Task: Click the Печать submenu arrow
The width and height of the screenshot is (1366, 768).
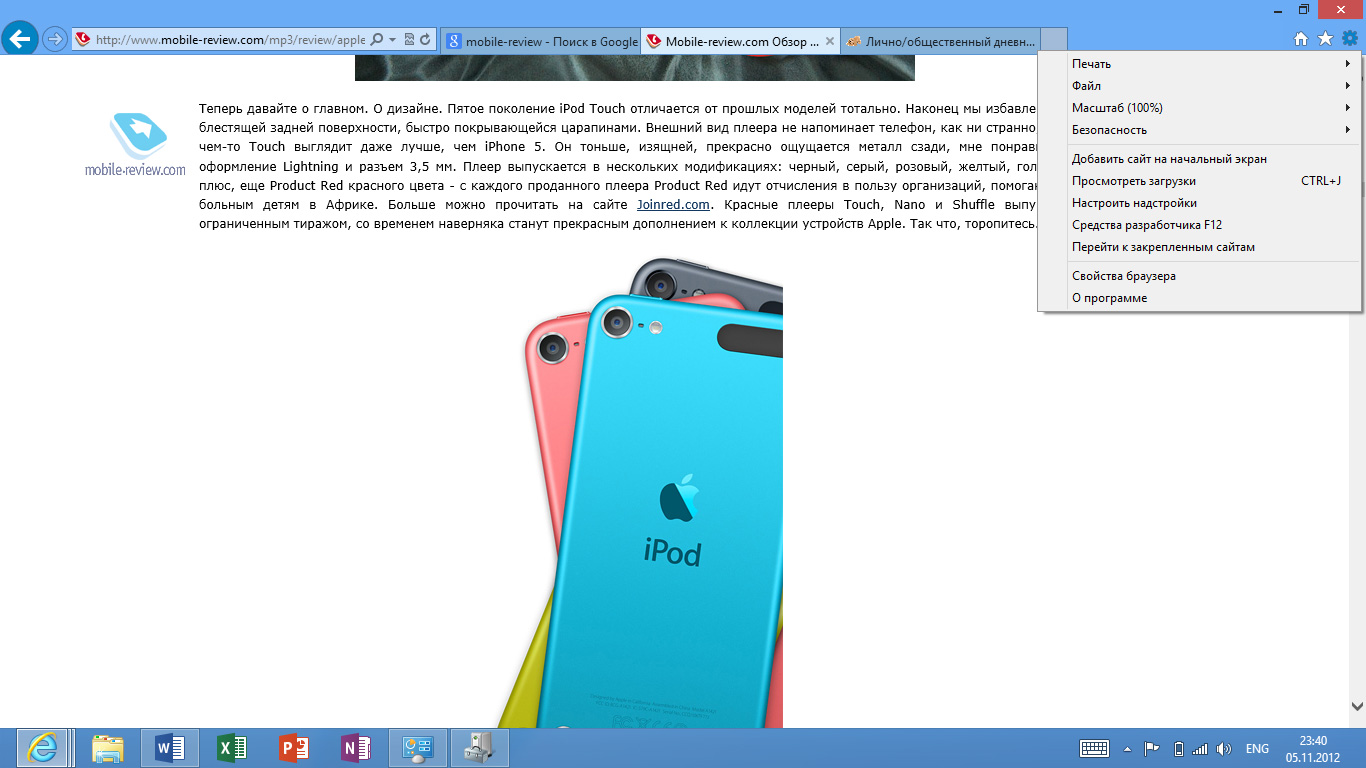Action: 1348,64
